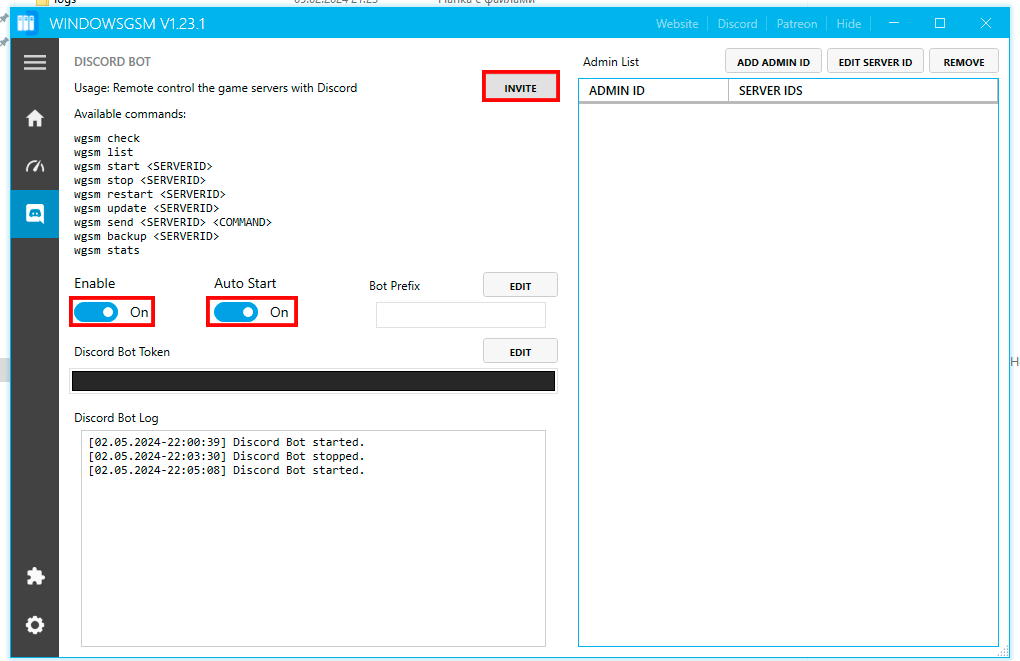Toggle the Enable Discord bot switch
Image resolution: width=1020 pixels, height=661 pixels.
coord(96,312)
